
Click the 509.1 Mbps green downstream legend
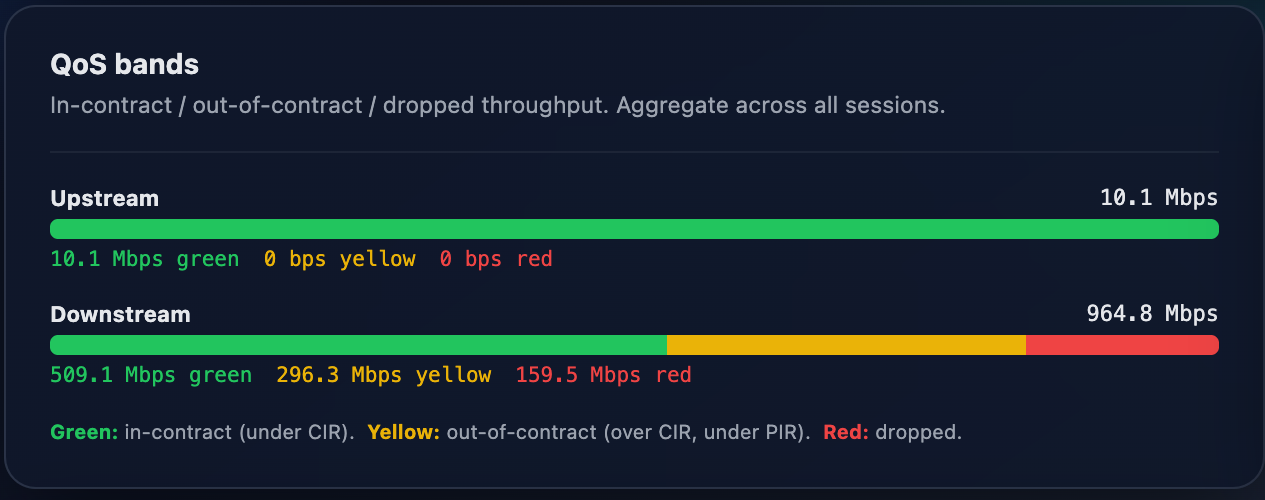point(151,375)
